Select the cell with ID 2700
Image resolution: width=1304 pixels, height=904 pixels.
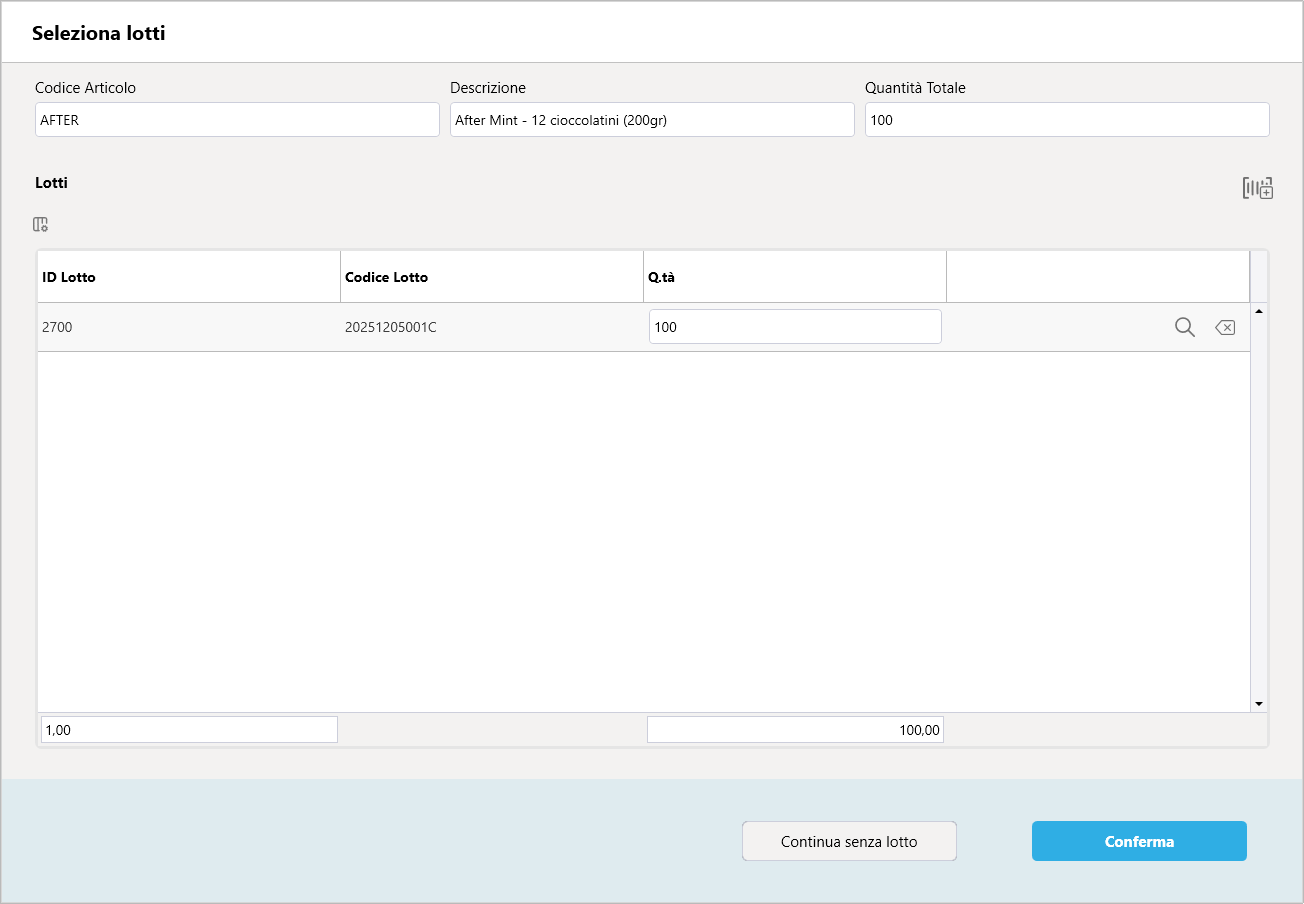point(188,327)
